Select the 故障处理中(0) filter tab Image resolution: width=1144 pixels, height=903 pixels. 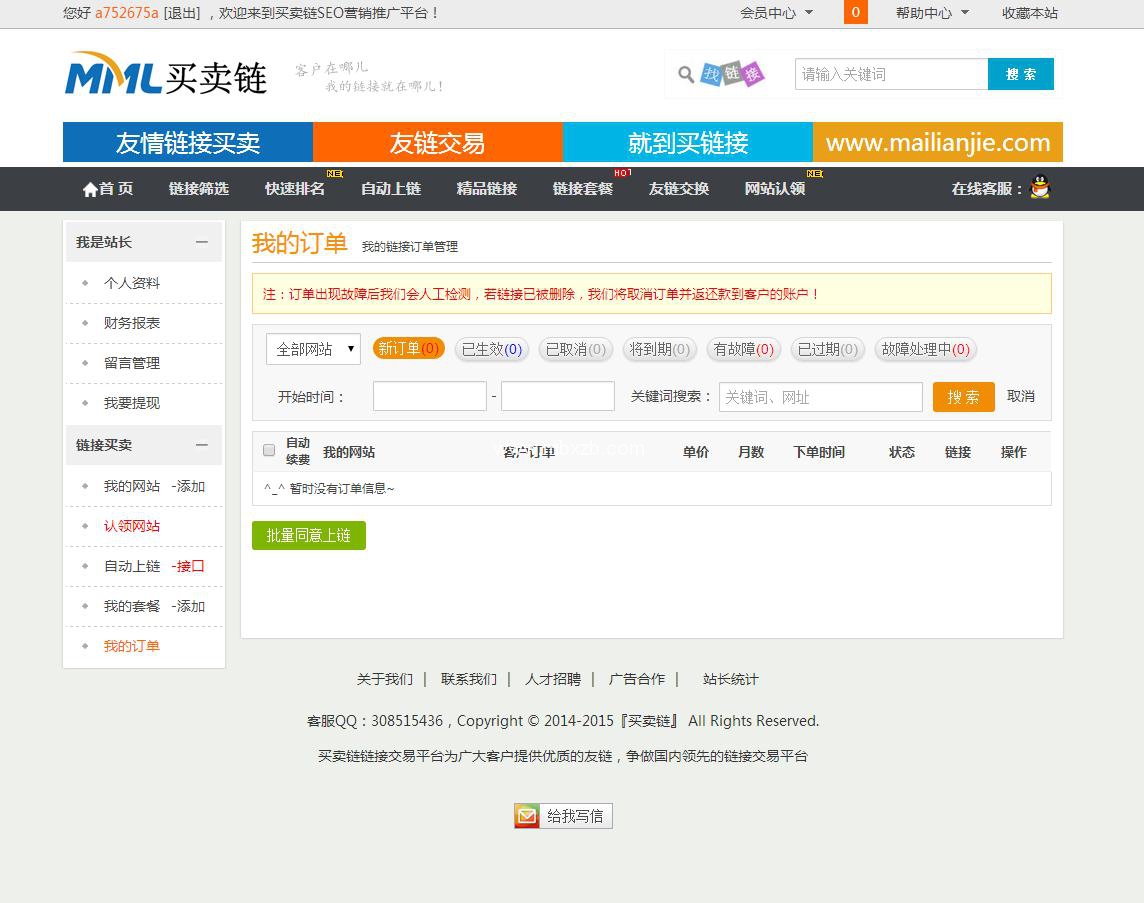pos(925,349)
